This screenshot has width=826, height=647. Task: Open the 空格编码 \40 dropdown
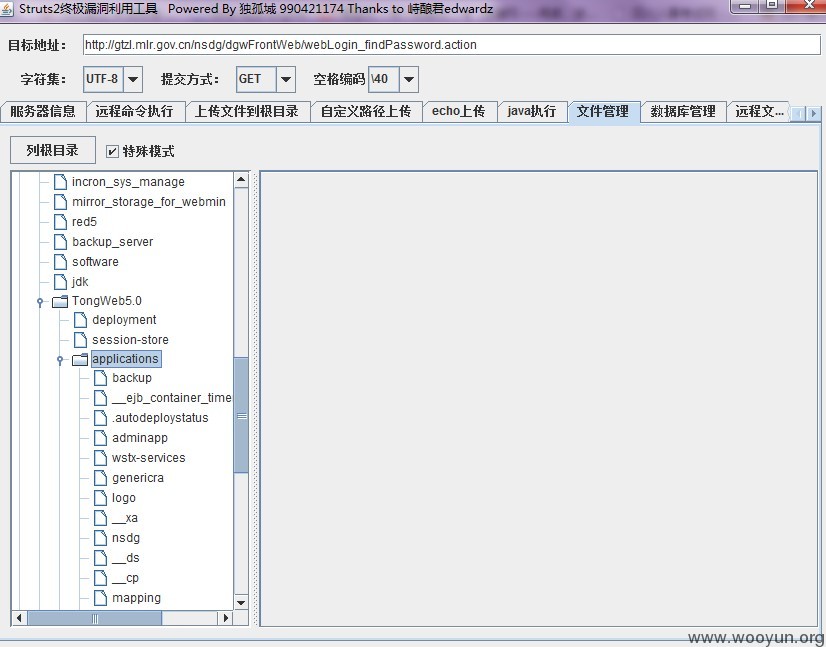coord(409,80)
